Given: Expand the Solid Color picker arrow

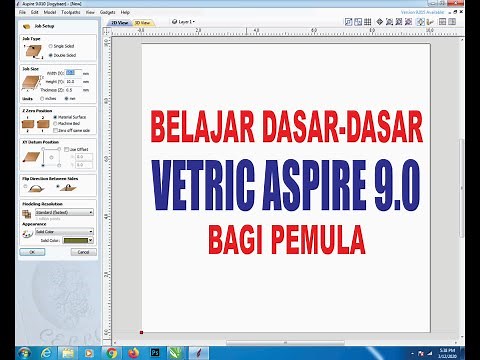Looking at the screenshot, I should point(91,240).
